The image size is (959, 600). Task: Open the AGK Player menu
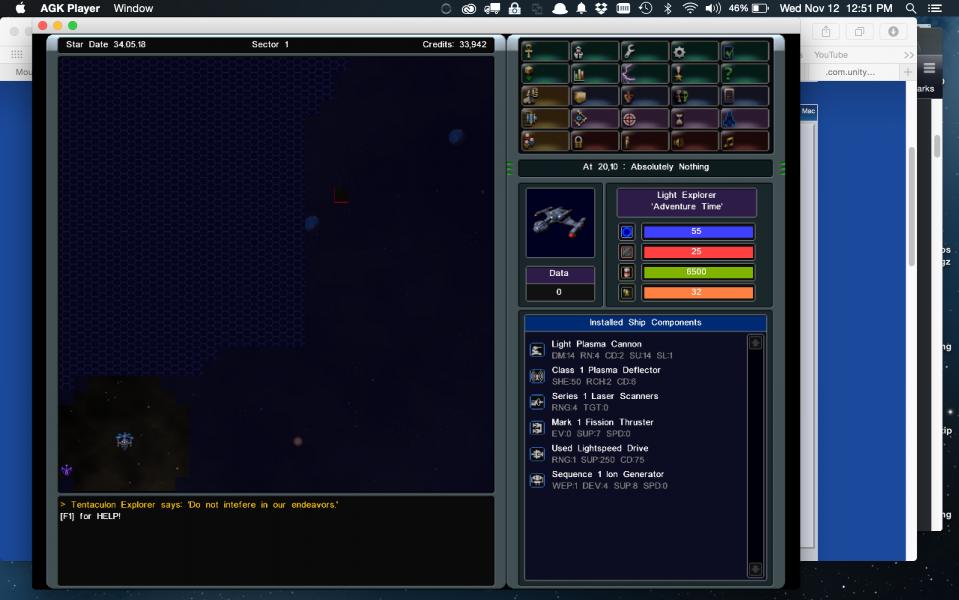tap(70, 8)
